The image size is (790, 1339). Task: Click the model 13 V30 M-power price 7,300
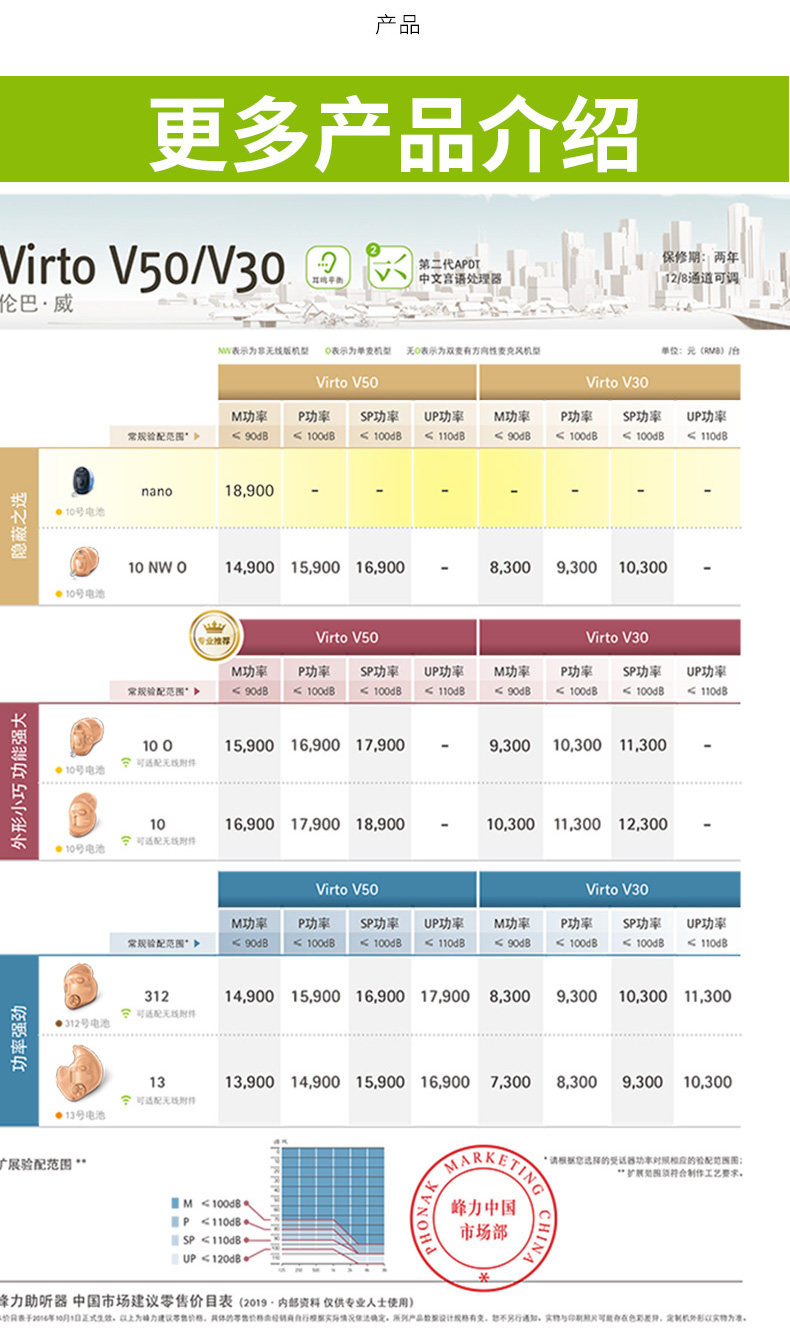click(510, 1082)
